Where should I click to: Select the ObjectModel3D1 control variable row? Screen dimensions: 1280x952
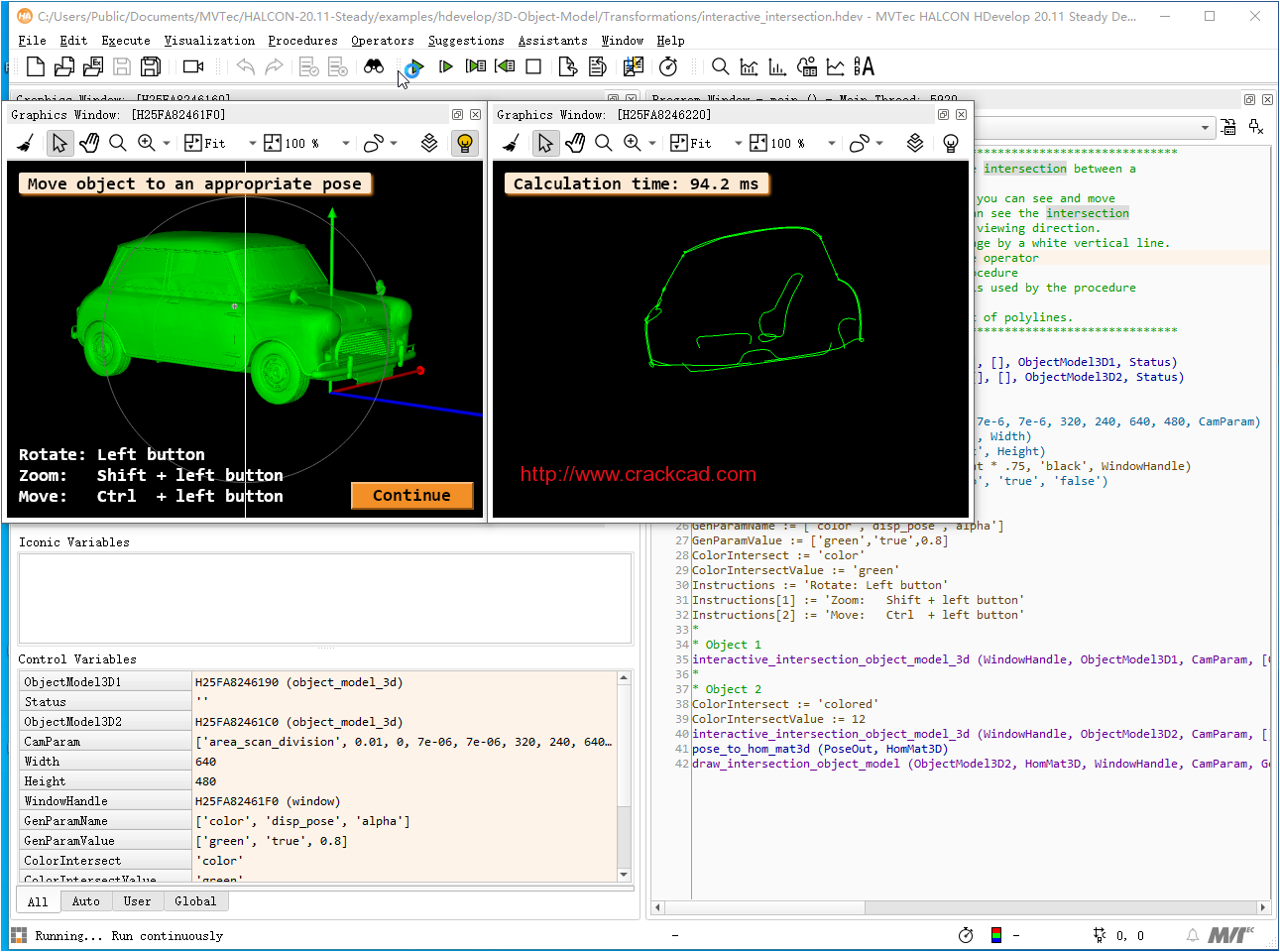coord(317,682)
